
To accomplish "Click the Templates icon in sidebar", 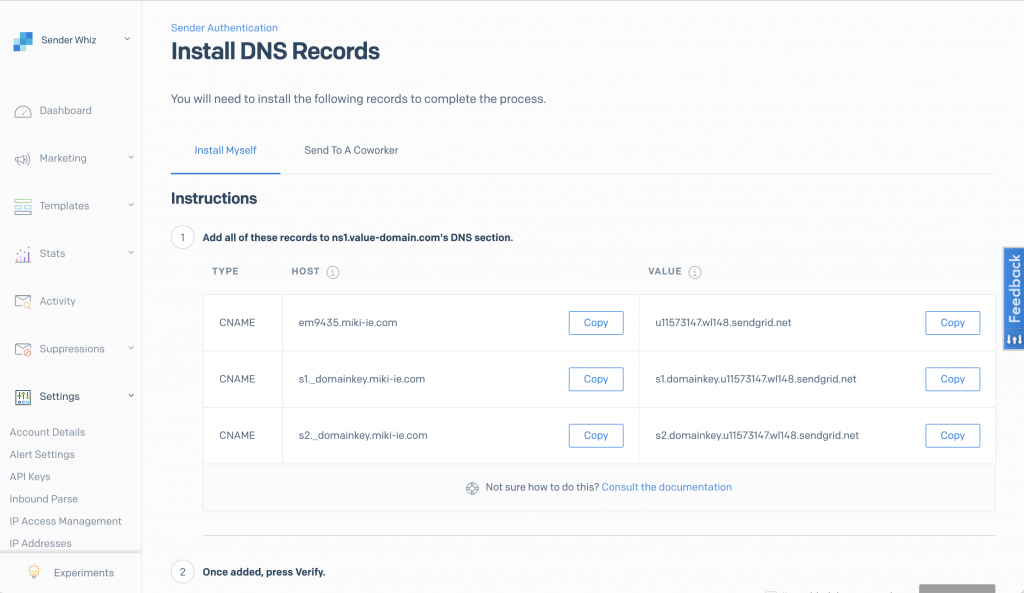I will [x=23, y=206].
